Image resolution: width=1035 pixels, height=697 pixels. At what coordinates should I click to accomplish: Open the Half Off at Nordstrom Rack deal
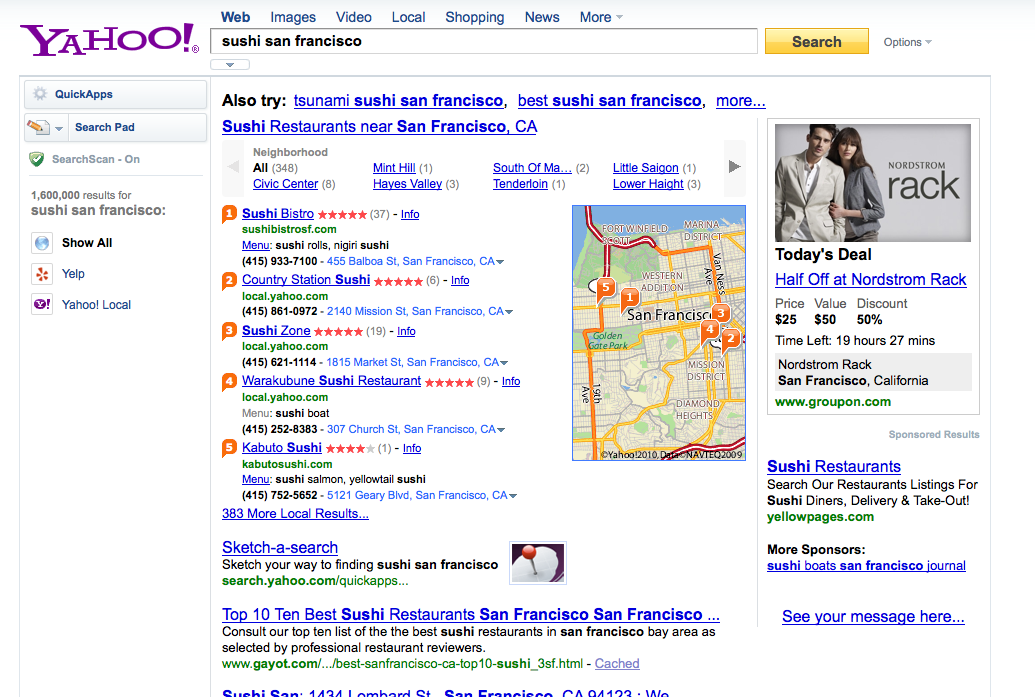[871, 279]
